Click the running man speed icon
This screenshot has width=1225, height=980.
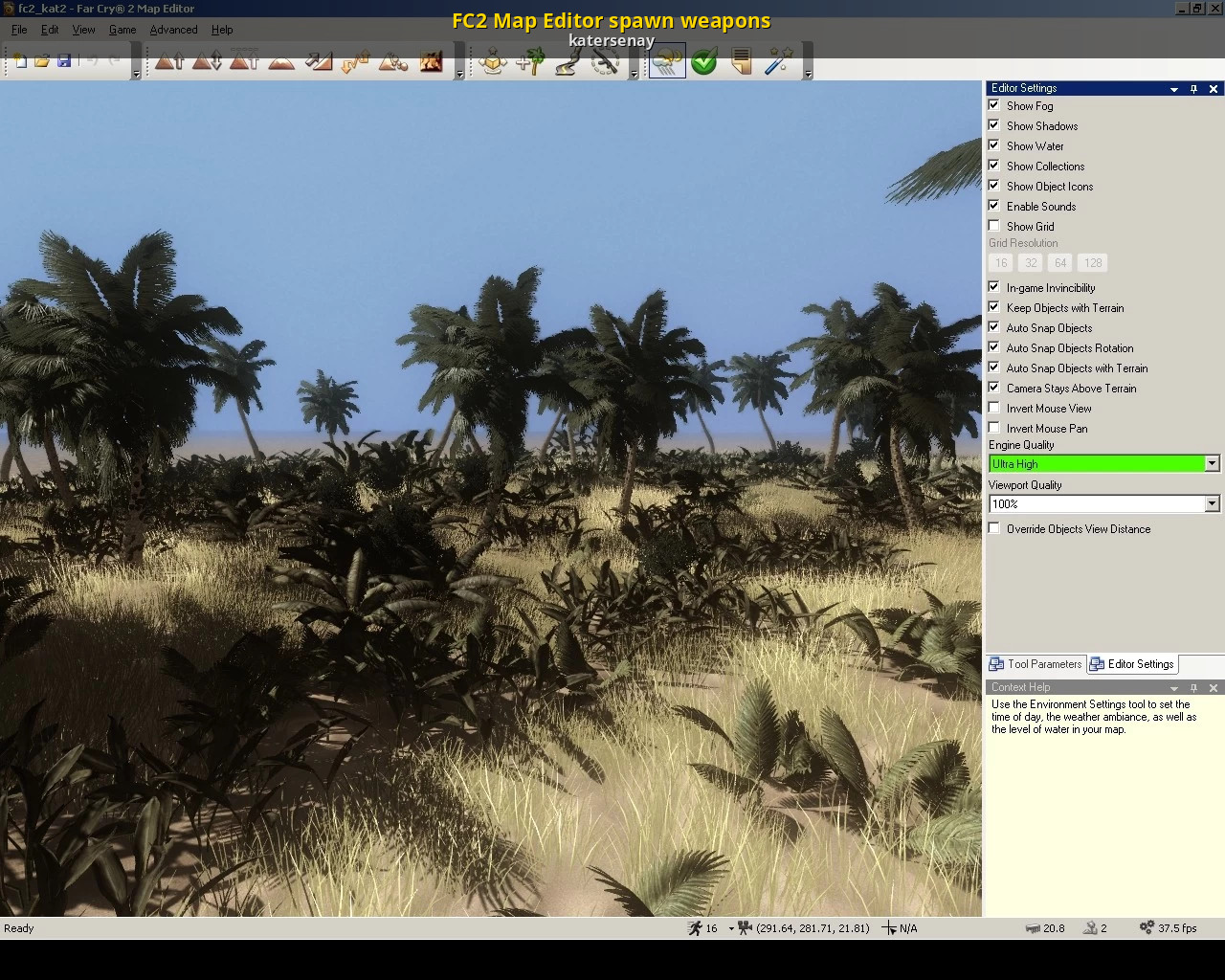point(695,927)
